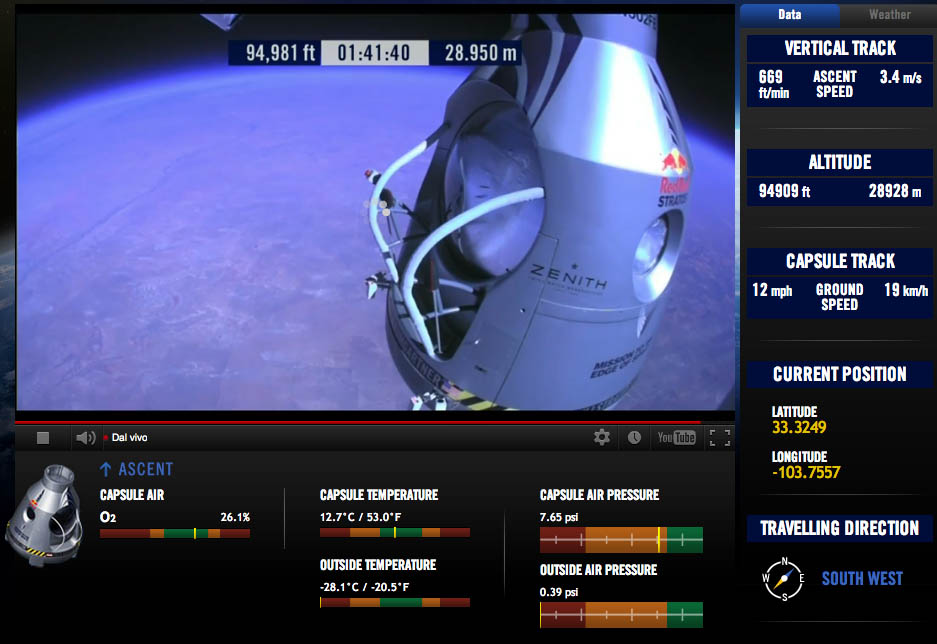The width and height of the screenshot is (937, 644).
Task: Click the latitude value 33.3249
Action: coord(799,427)
